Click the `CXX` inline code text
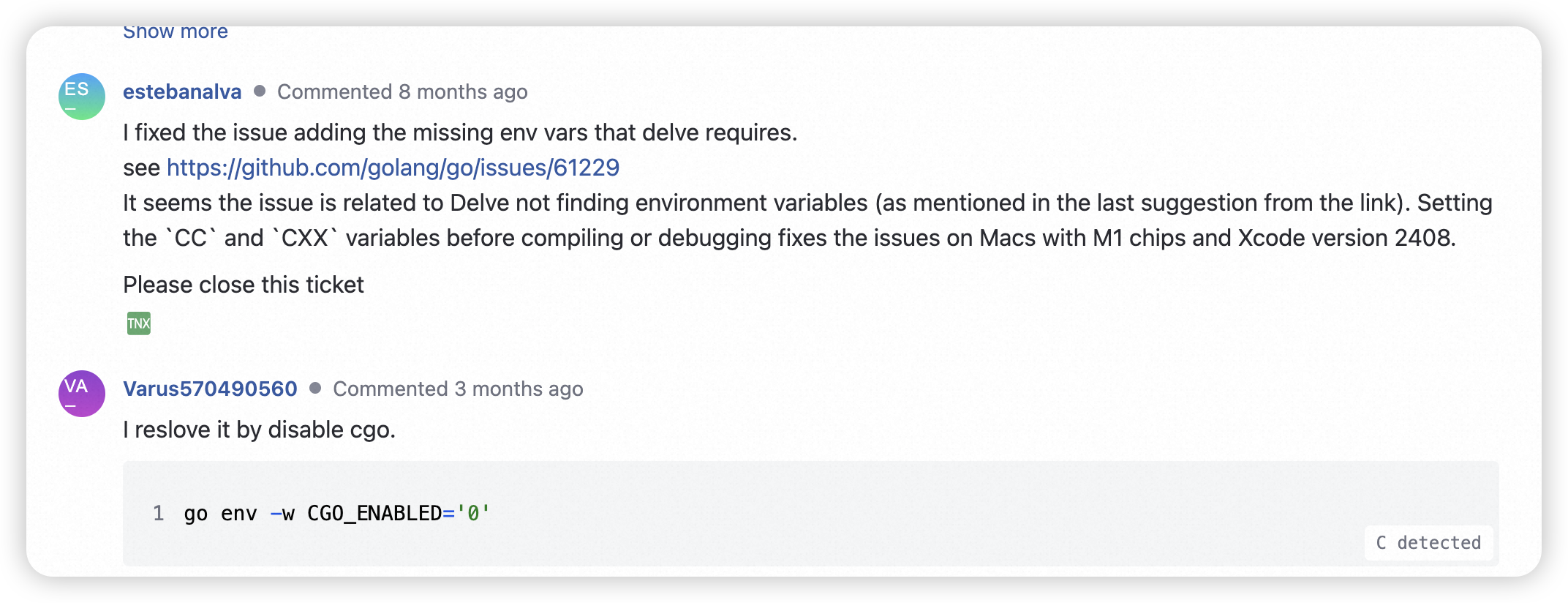The height and width of the screenshot is (603, 1568). coord(305,238)
